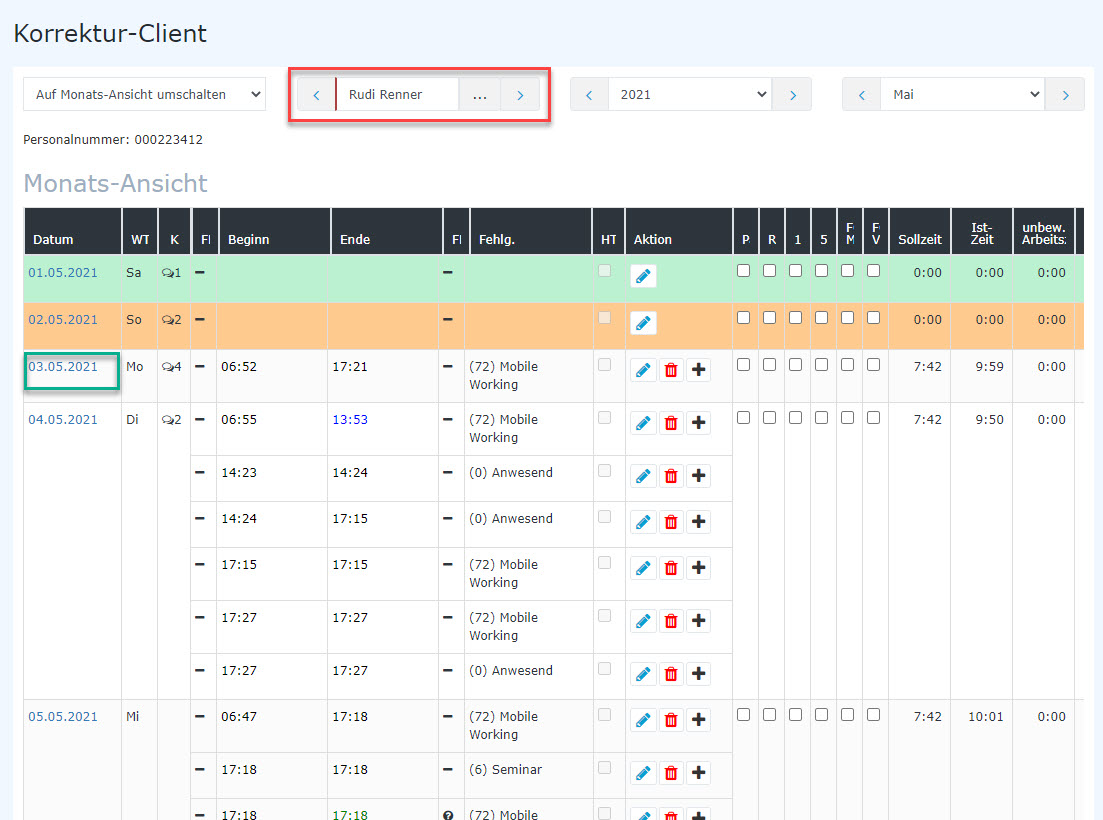Go to previous year arrow

coord(589,95)
